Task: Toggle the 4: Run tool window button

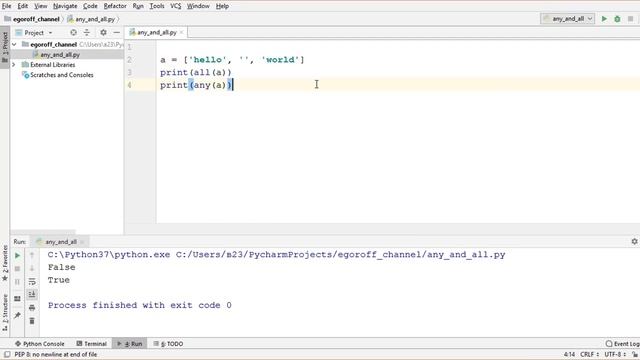Action: click(x=130, y=344)
